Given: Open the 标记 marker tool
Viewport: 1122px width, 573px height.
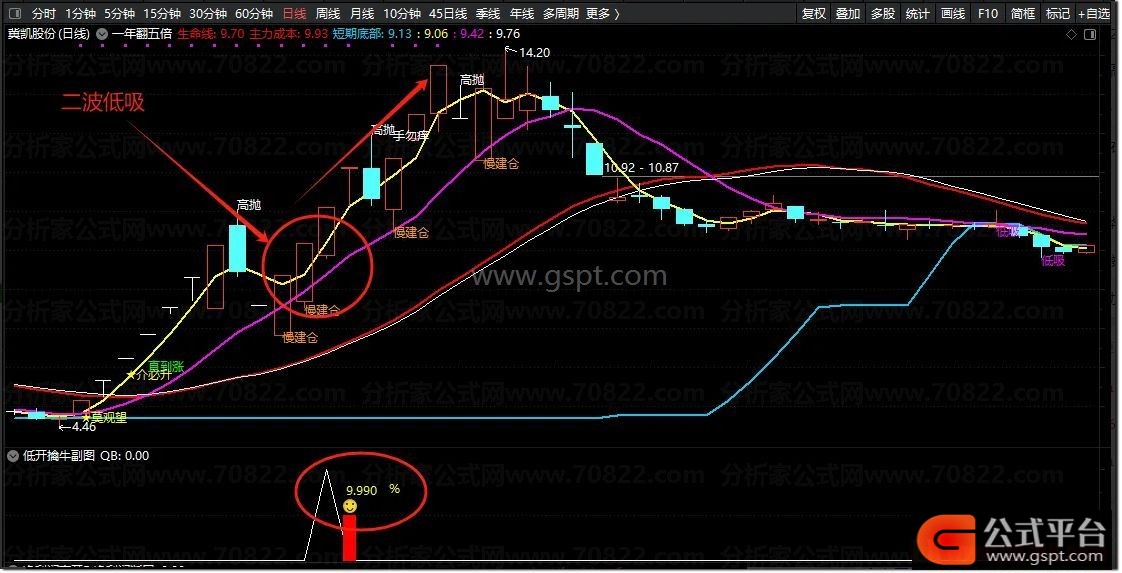Looking at the screenshot, I should [1058, 14].
